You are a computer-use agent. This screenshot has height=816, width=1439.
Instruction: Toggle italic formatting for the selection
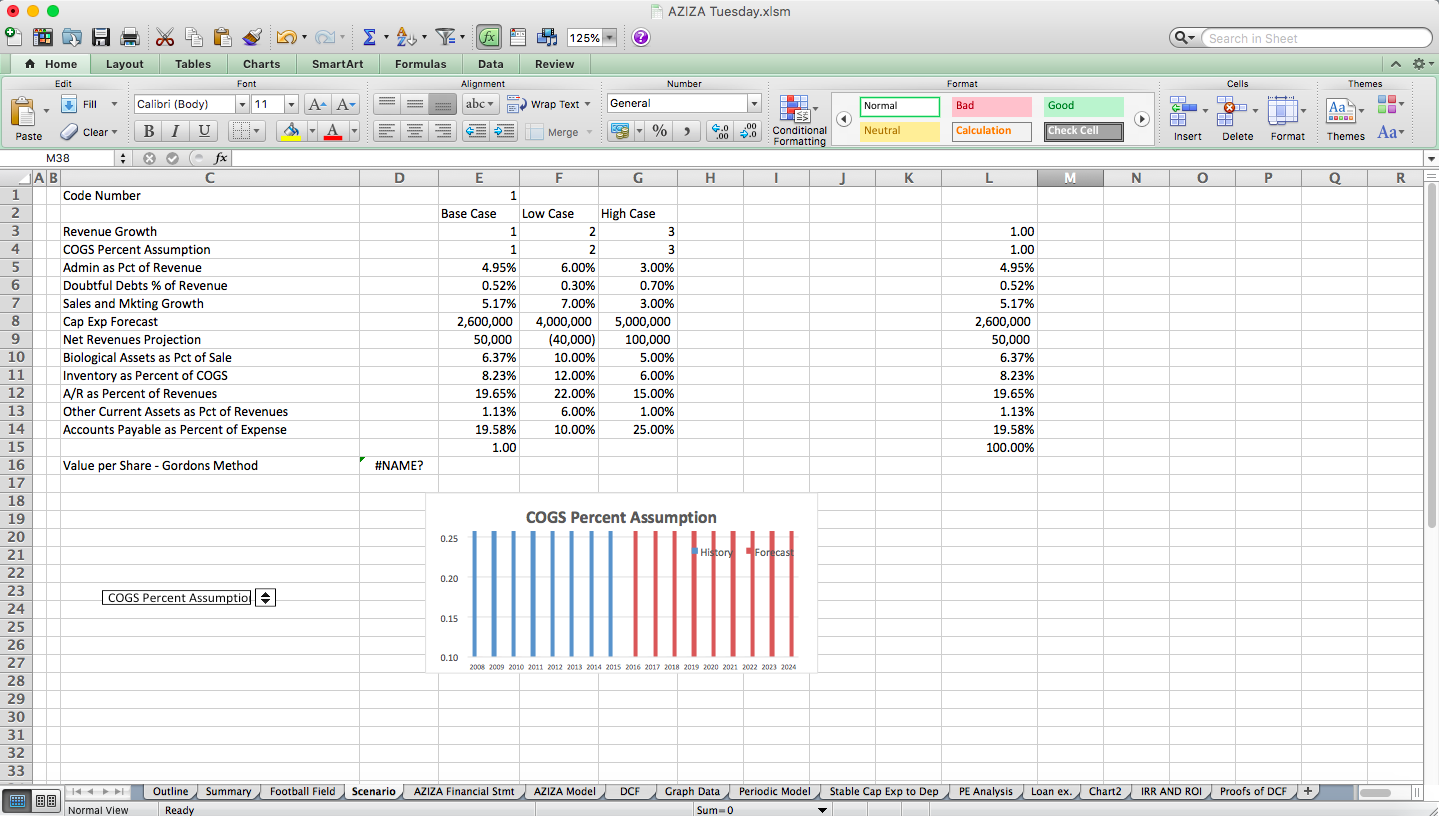(x=175, y=131)
